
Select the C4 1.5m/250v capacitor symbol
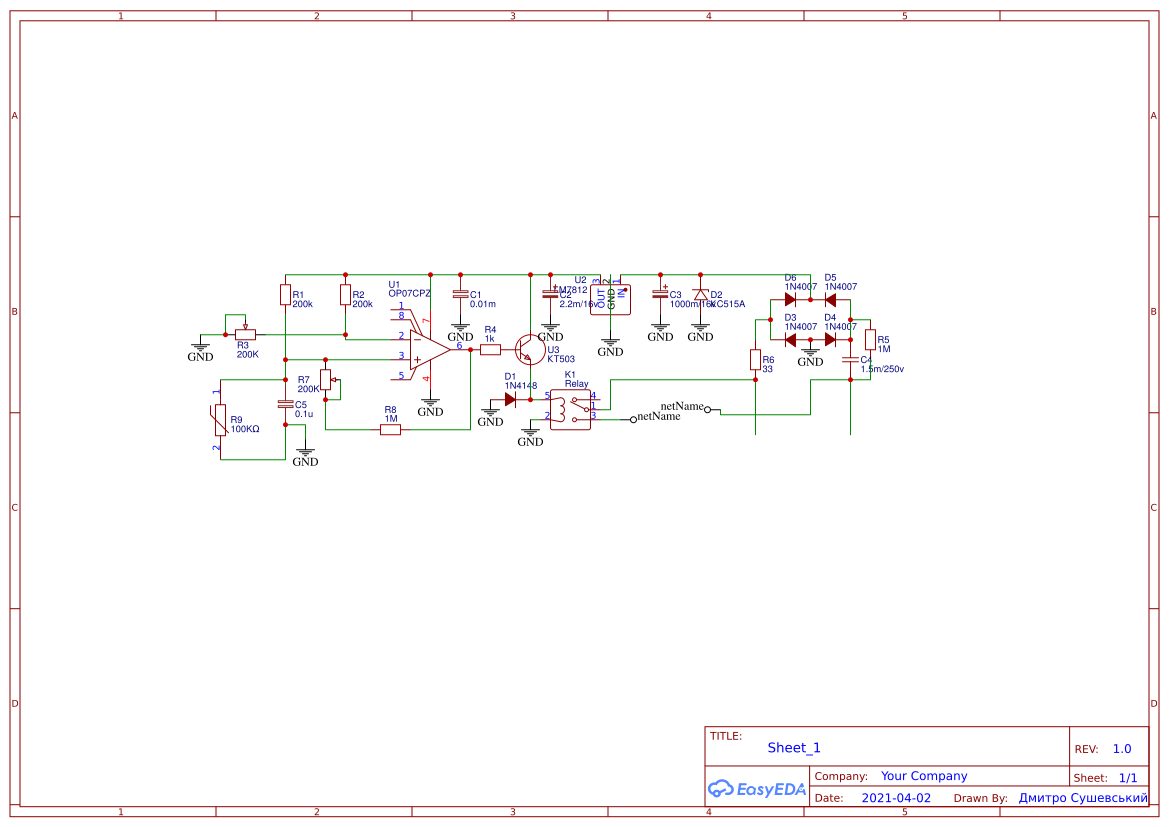(851, 359)
